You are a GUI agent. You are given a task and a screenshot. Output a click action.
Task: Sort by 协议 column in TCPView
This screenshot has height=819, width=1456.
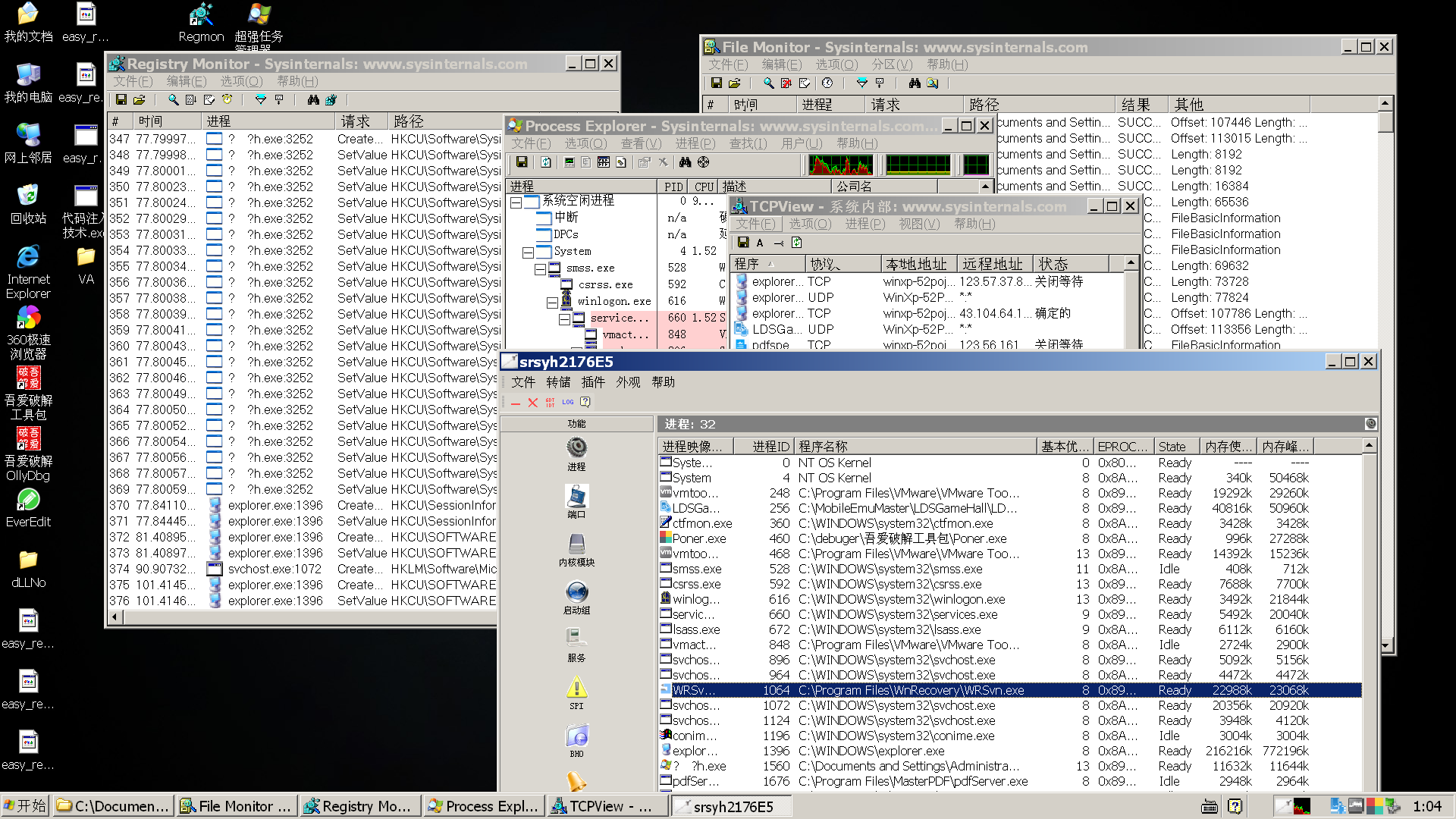pyautogui.click(x=843, y=264)
